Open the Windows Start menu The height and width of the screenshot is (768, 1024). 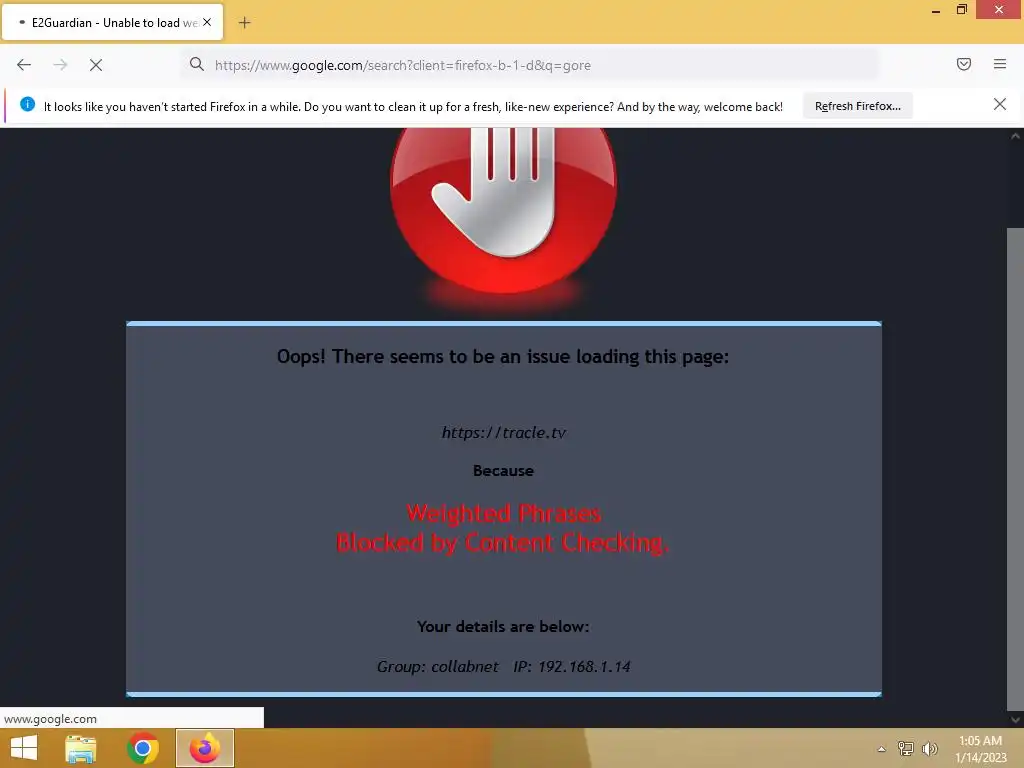point(24,748)
